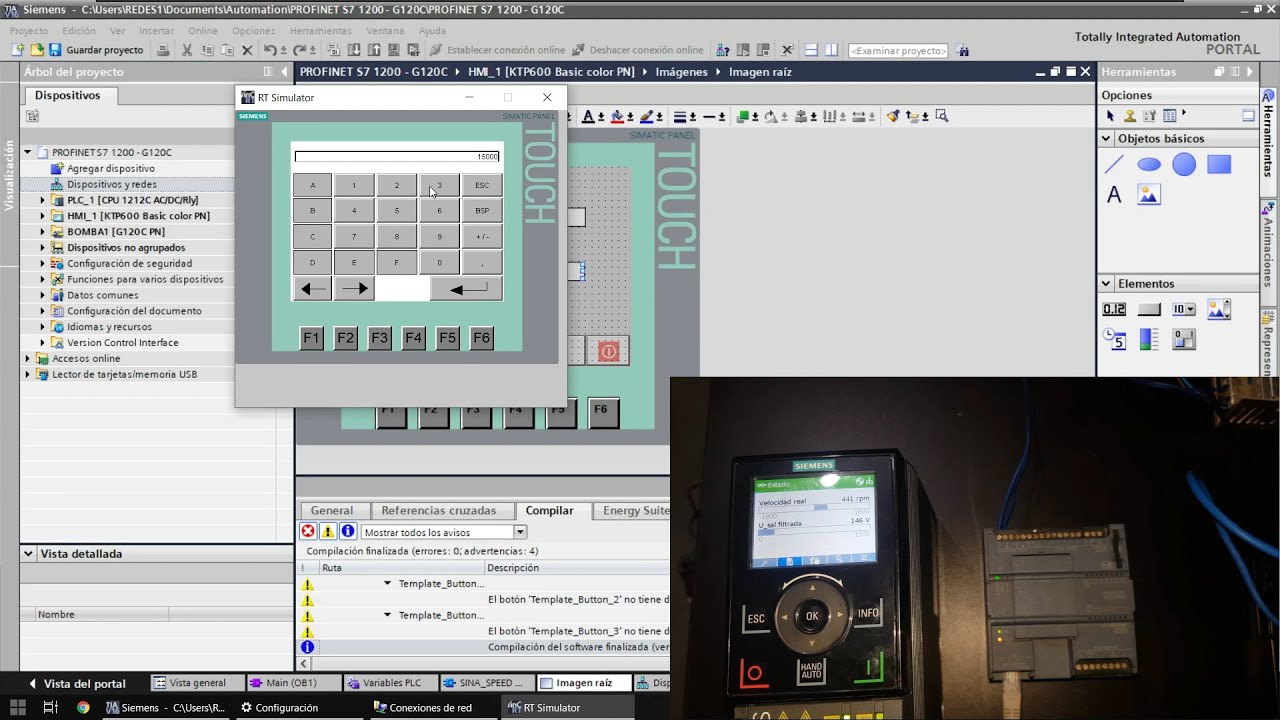This screenshot has height=720, width=1280.
Task: Select Dispositivos y redes tree item
Action: [x=111, y=184]
